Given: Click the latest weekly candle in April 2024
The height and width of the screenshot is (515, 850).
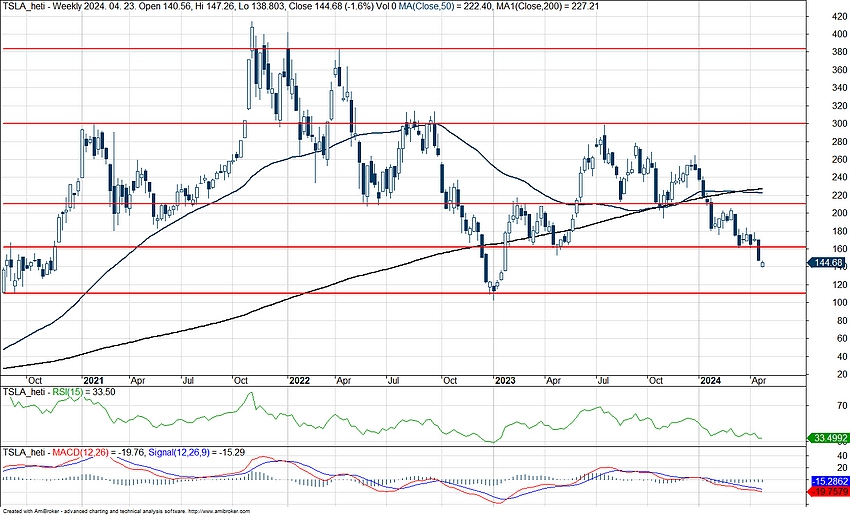Looking at the screenshot, I should [x=762, y=264].
